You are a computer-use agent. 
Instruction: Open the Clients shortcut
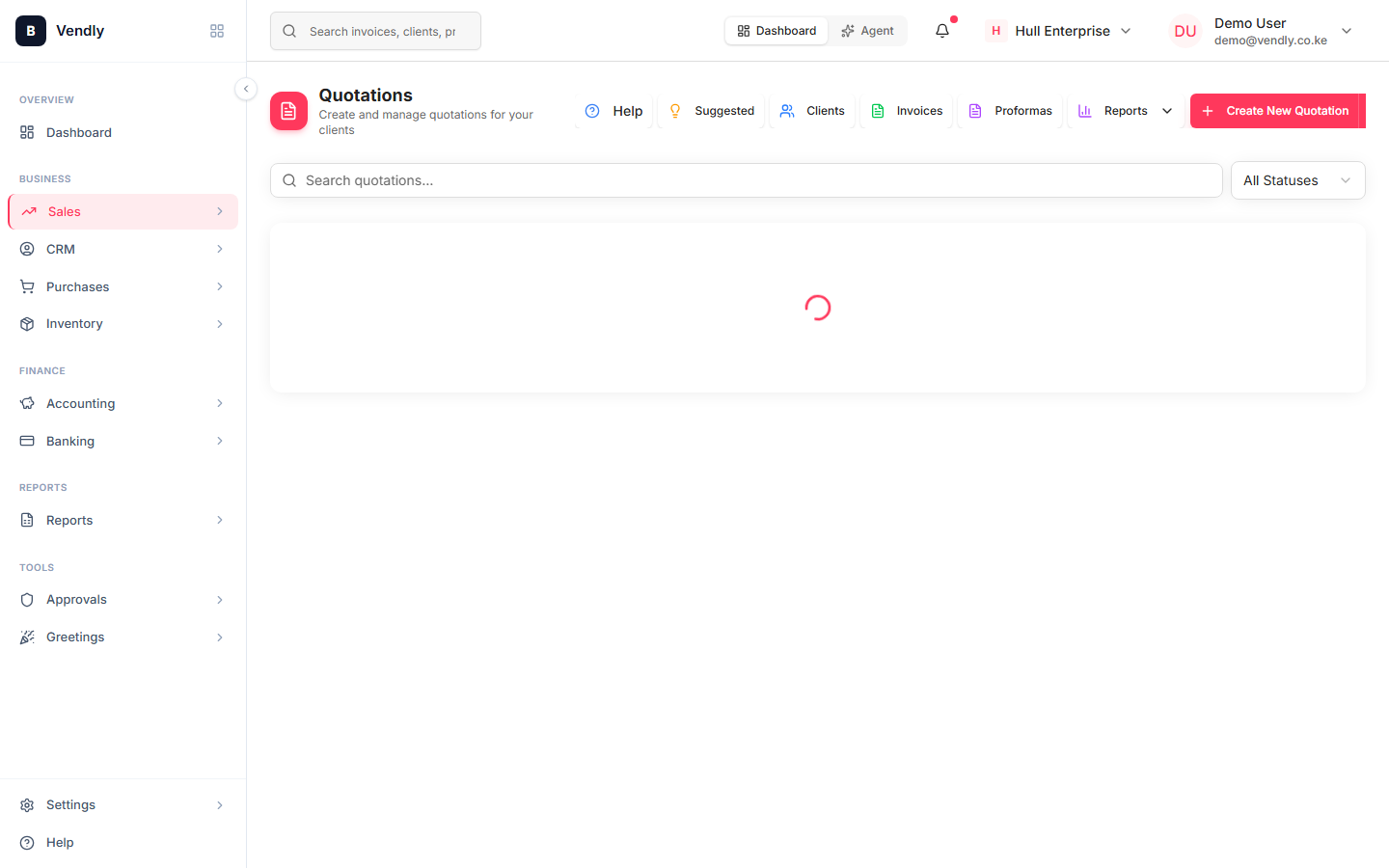pos(812,111)
